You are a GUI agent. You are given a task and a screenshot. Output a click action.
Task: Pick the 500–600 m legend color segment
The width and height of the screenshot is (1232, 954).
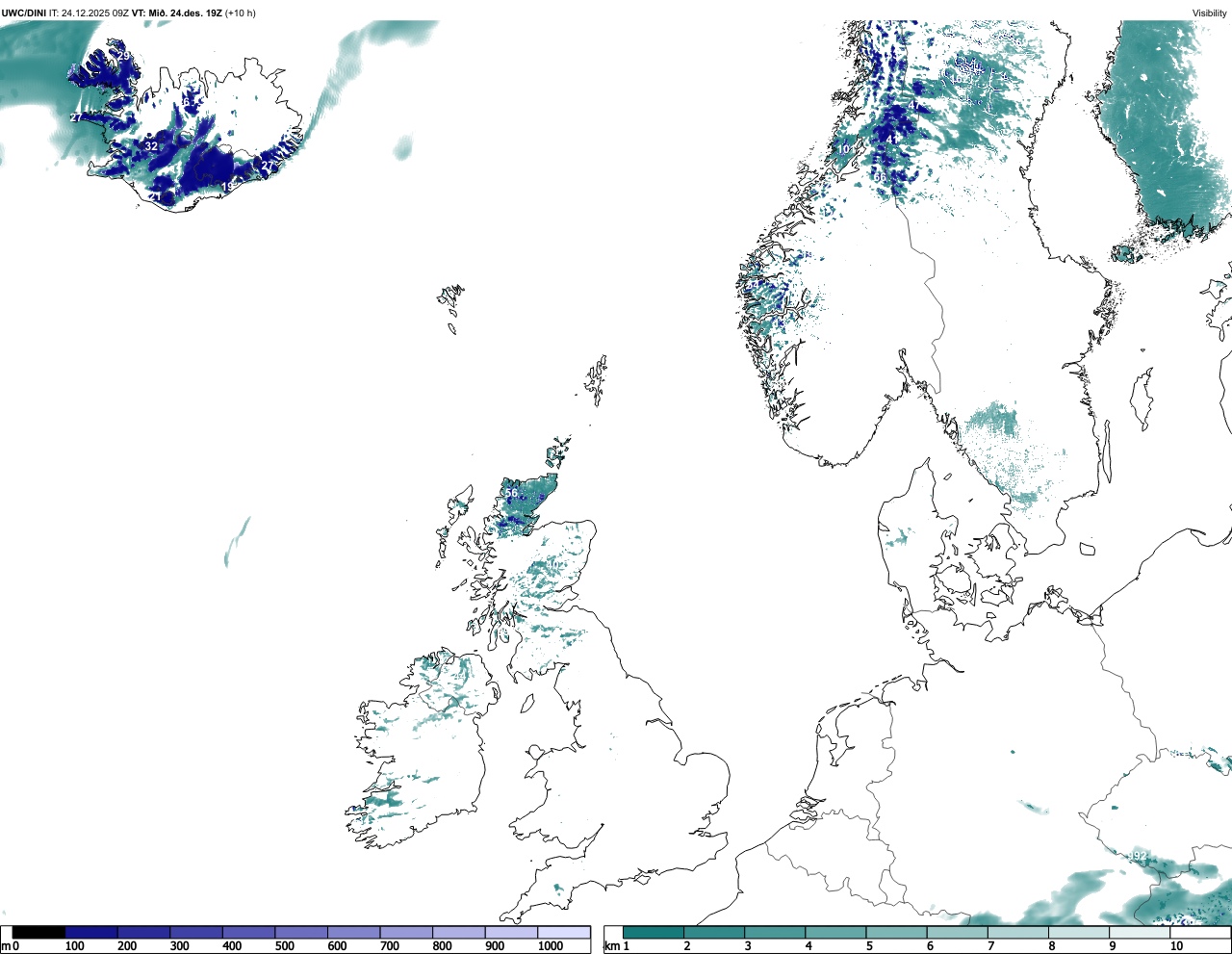(301, 932)
